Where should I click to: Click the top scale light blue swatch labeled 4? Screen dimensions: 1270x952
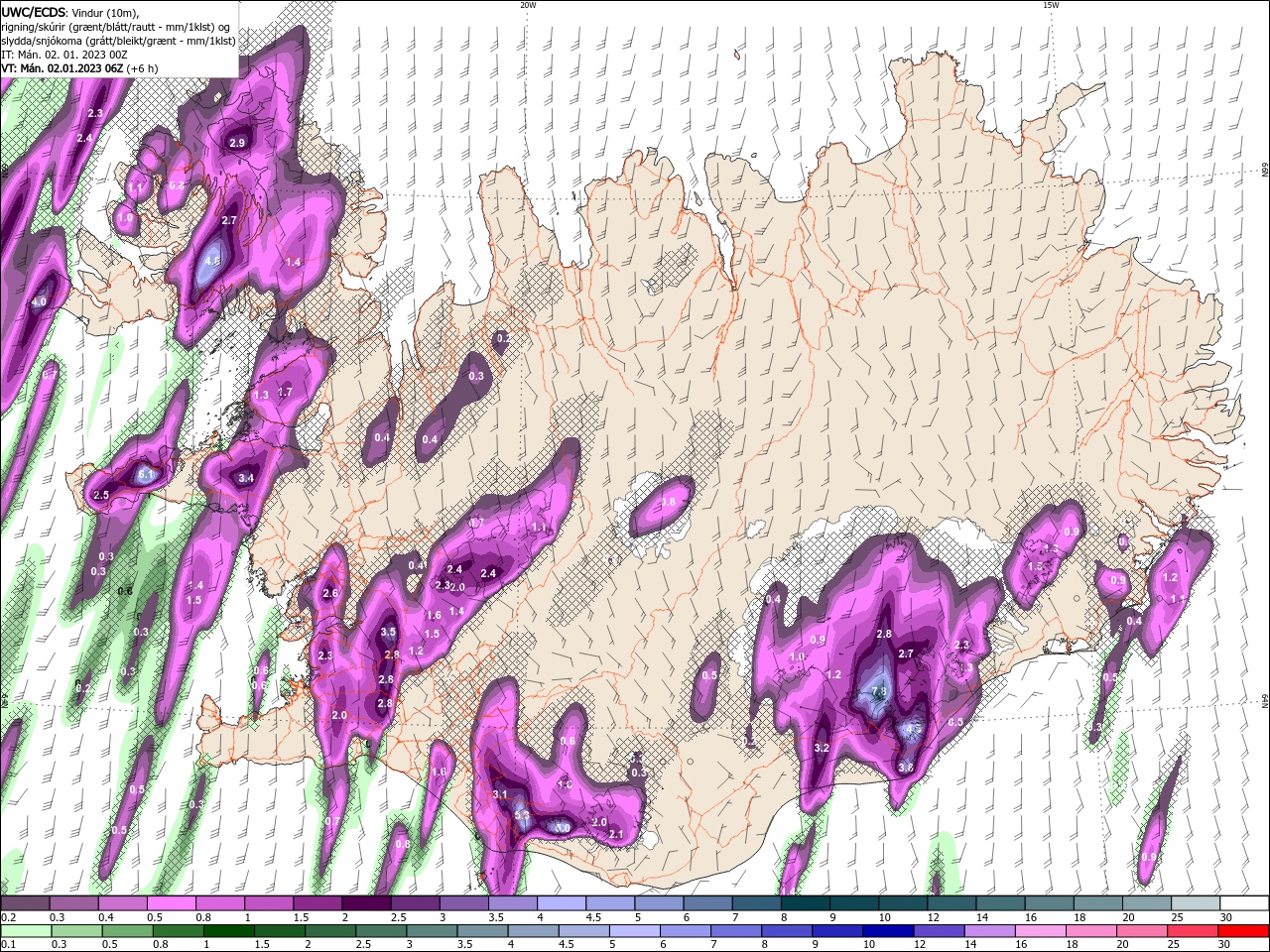tap(560, 903)
